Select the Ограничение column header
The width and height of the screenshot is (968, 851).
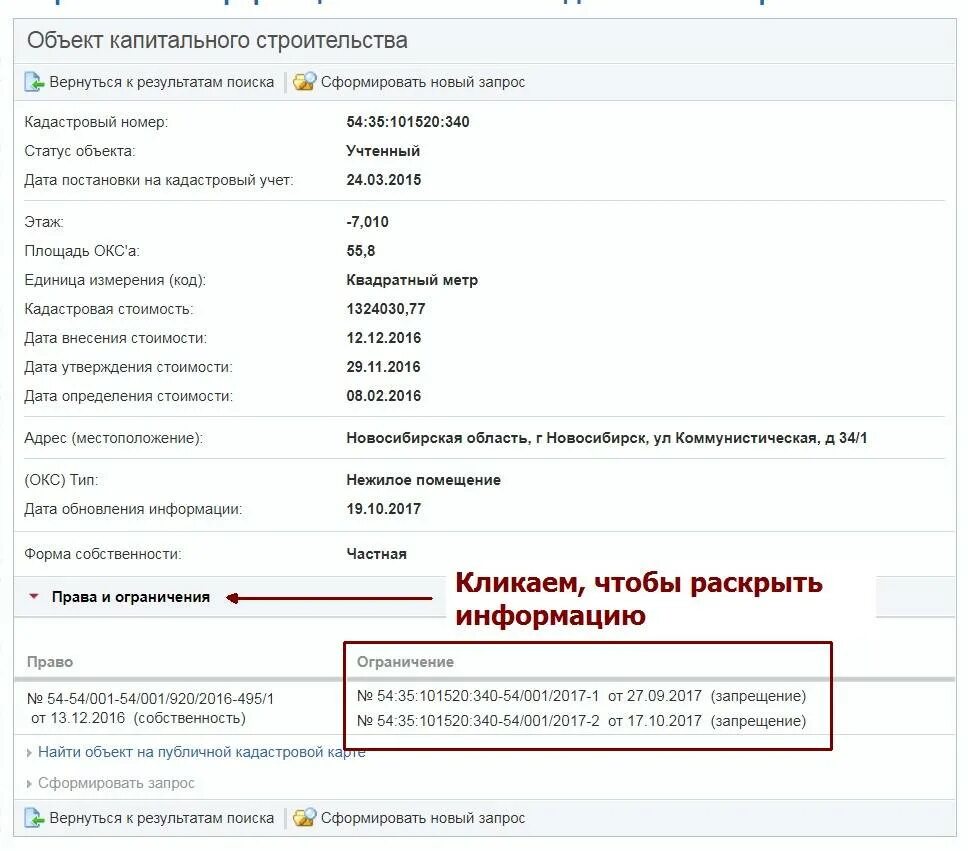(x=405, y=662)
